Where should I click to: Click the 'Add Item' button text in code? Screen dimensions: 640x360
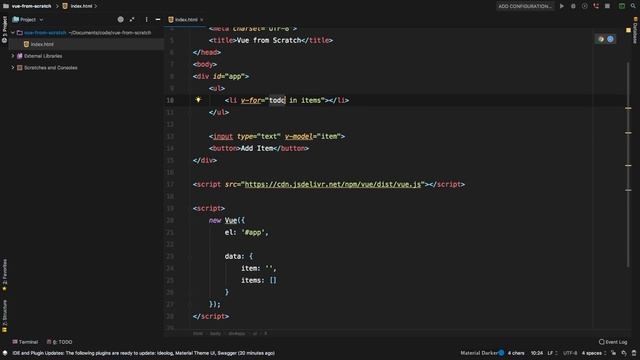tap(257, 149)
